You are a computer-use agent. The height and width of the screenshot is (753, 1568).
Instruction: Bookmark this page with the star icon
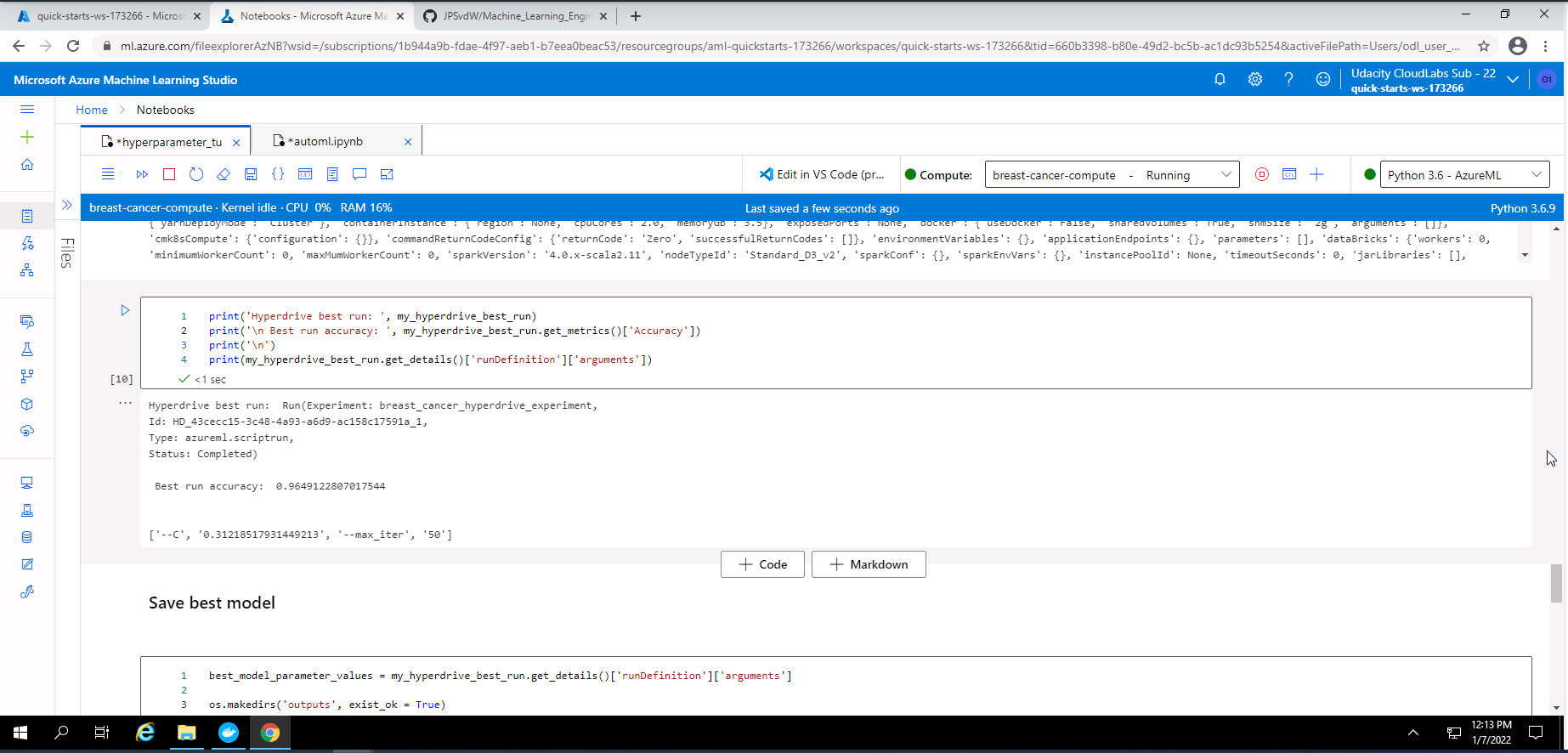click(1484, 46)
